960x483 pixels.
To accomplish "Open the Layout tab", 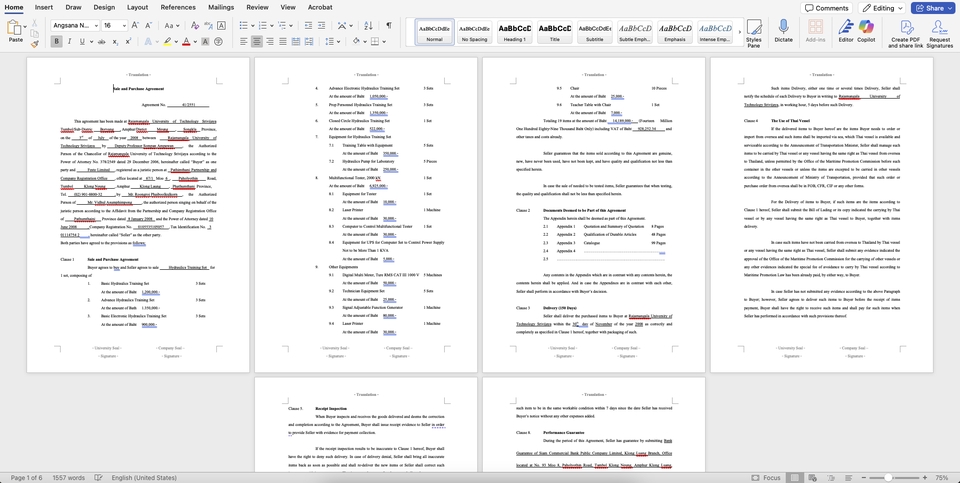I will pos(137,7).
